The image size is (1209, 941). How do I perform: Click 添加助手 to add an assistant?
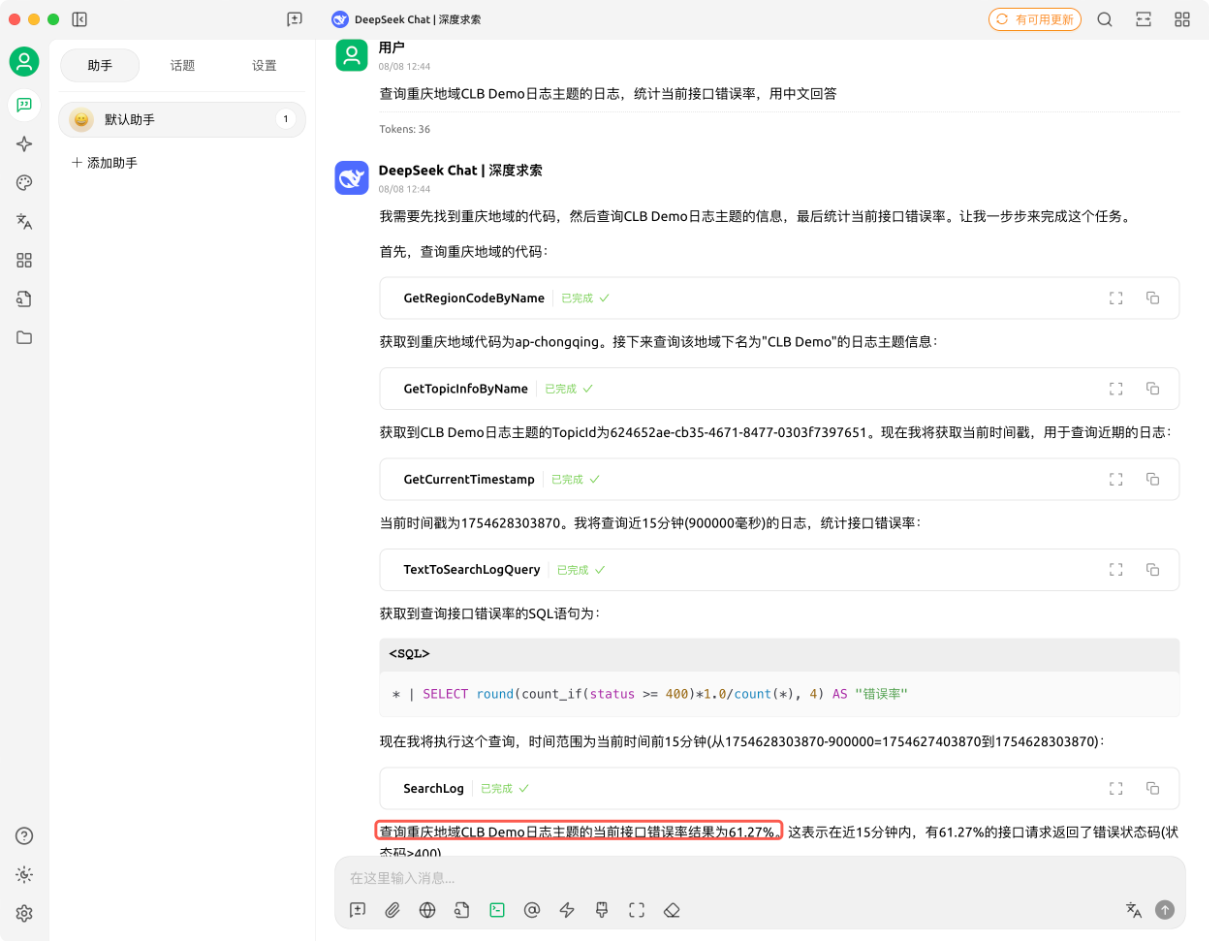click(104, 163)
